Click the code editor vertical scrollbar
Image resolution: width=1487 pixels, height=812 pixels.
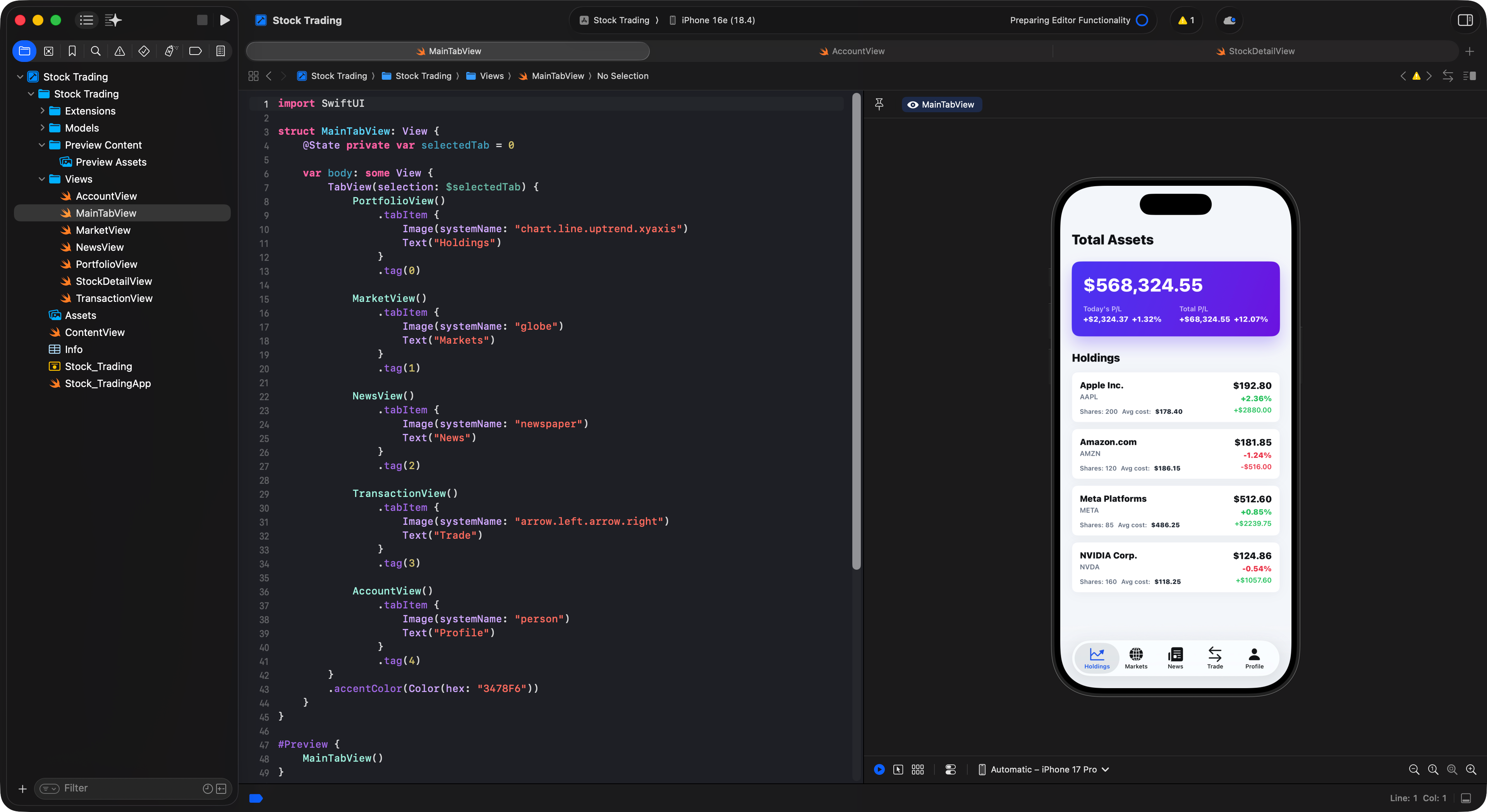856,332
